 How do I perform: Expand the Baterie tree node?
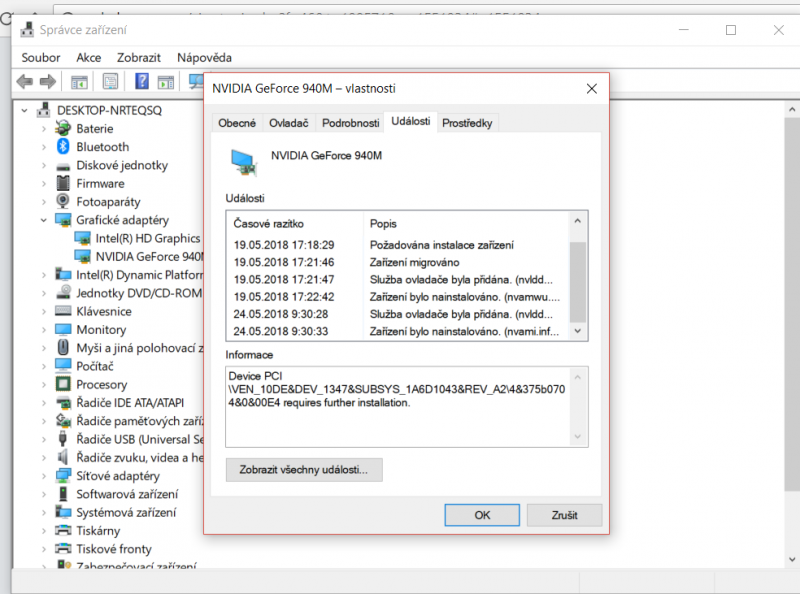44,129
